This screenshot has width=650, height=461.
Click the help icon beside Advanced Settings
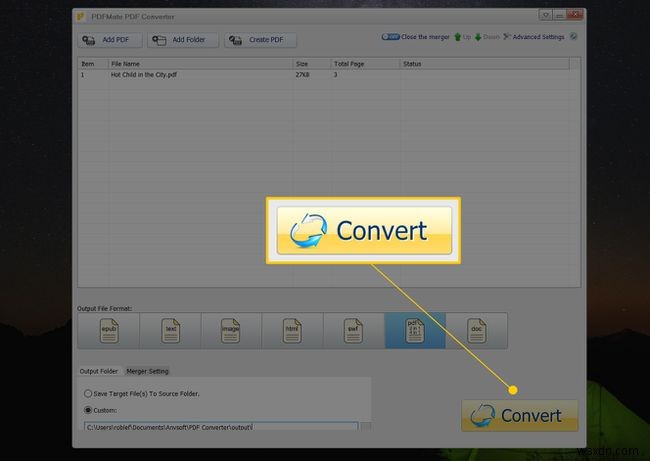pos(573,37)
